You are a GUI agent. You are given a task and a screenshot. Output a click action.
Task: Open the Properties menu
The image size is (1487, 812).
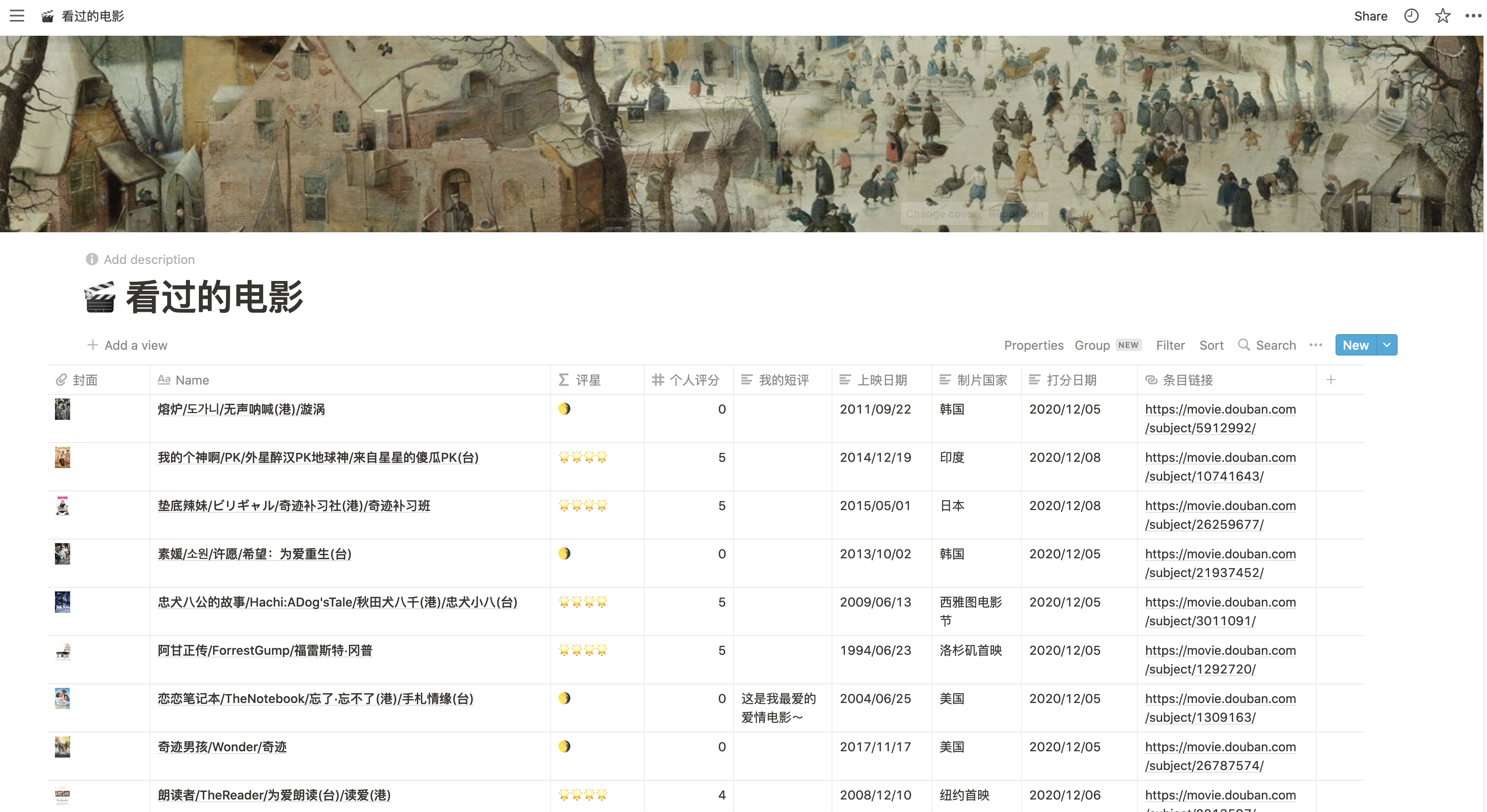(x=1033, y=345)
